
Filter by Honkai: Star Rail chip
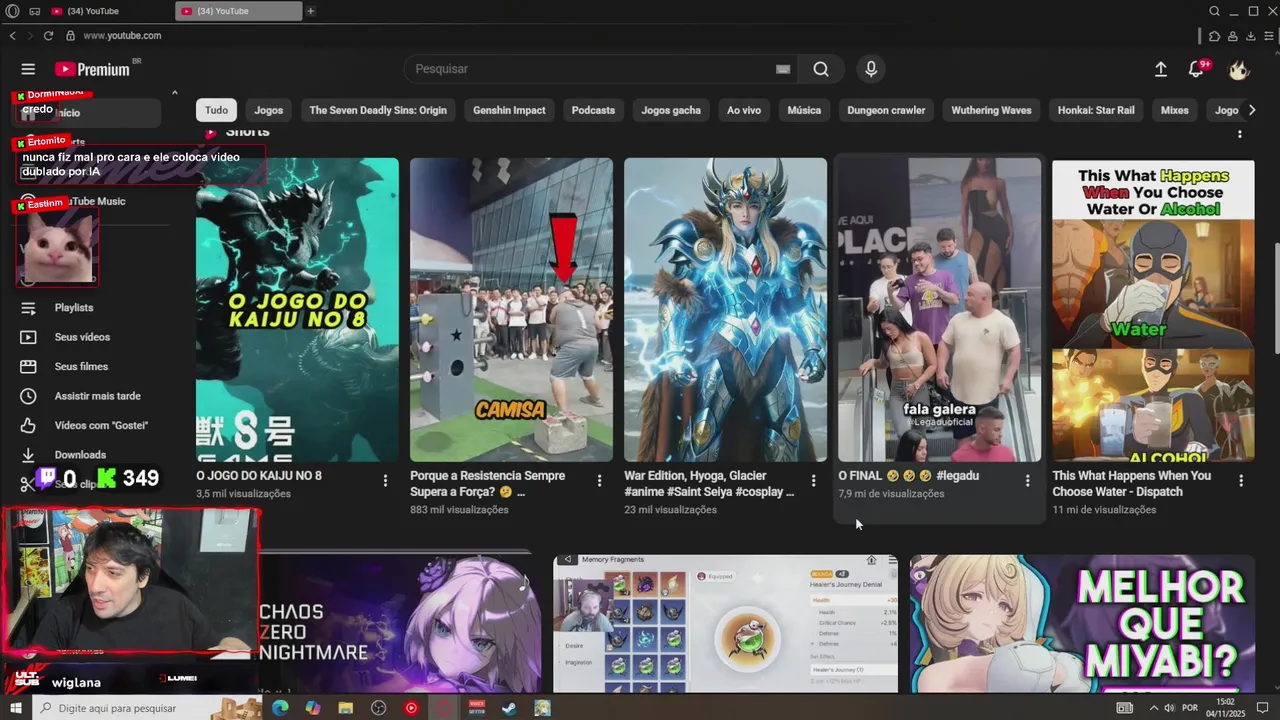[x=1096, y=110]
